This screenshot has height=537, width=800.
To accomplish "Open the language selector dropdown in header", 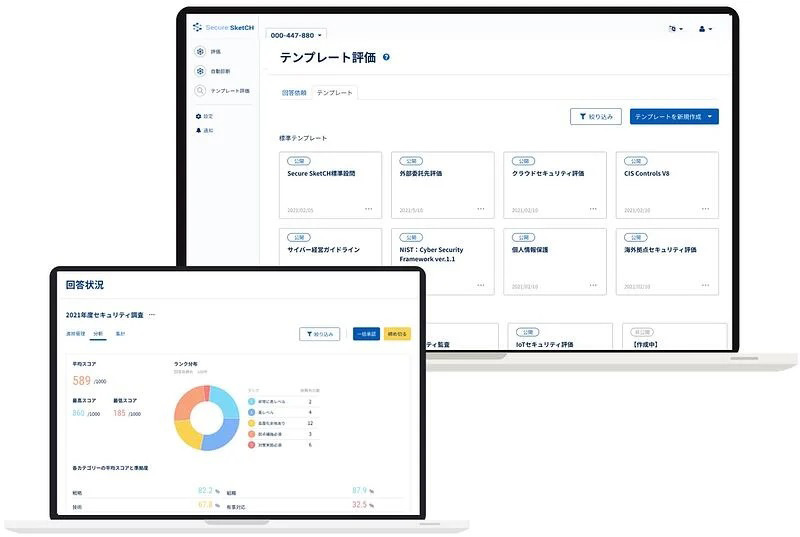I will 676,29.
